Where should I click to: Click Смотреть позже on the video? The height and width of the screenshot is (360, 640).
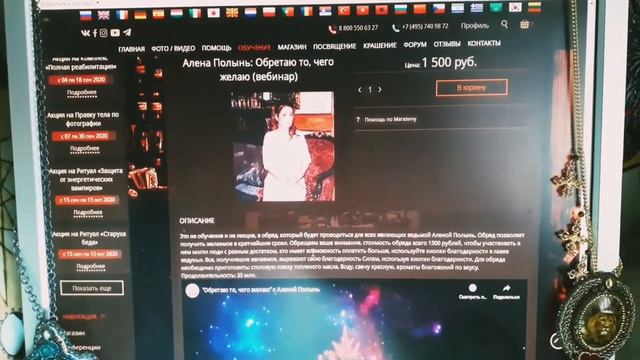click(473, 292)
